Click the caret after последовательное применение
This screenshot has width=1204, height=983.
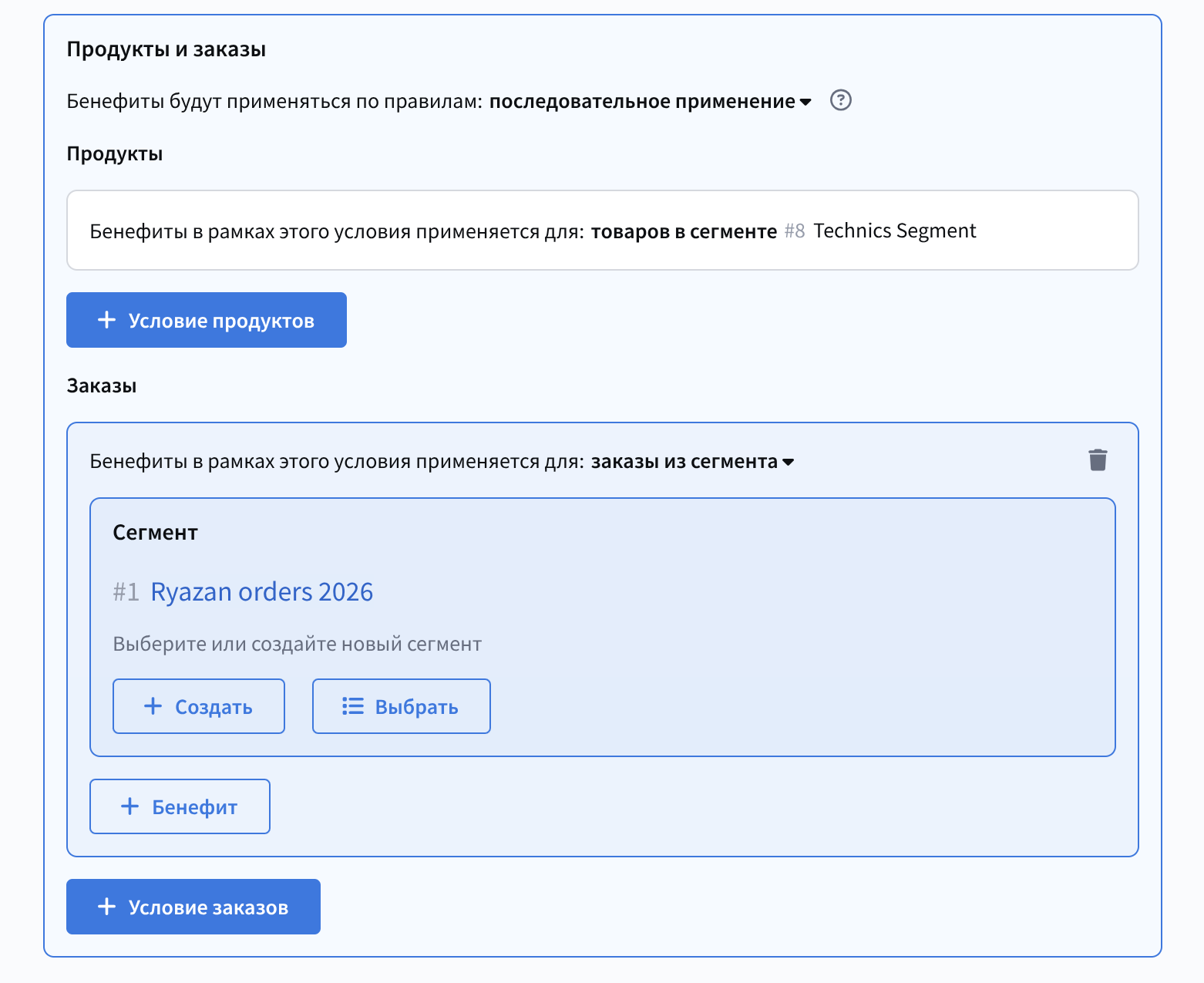click(x=805, y=102)
